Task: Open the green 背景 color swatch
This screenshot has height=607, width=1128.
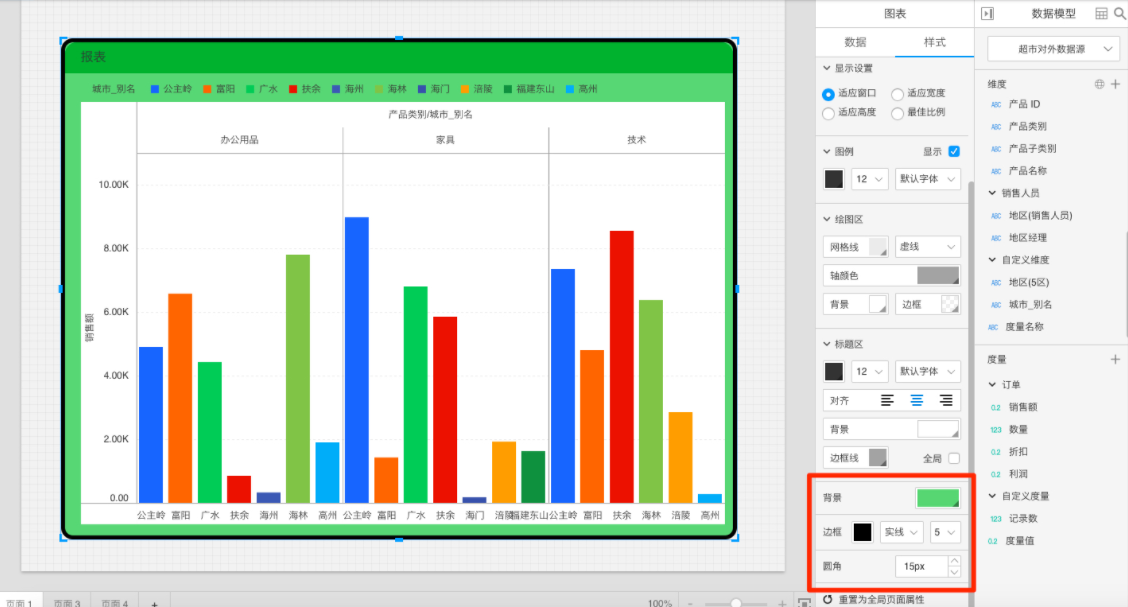Action: (938, 497)
